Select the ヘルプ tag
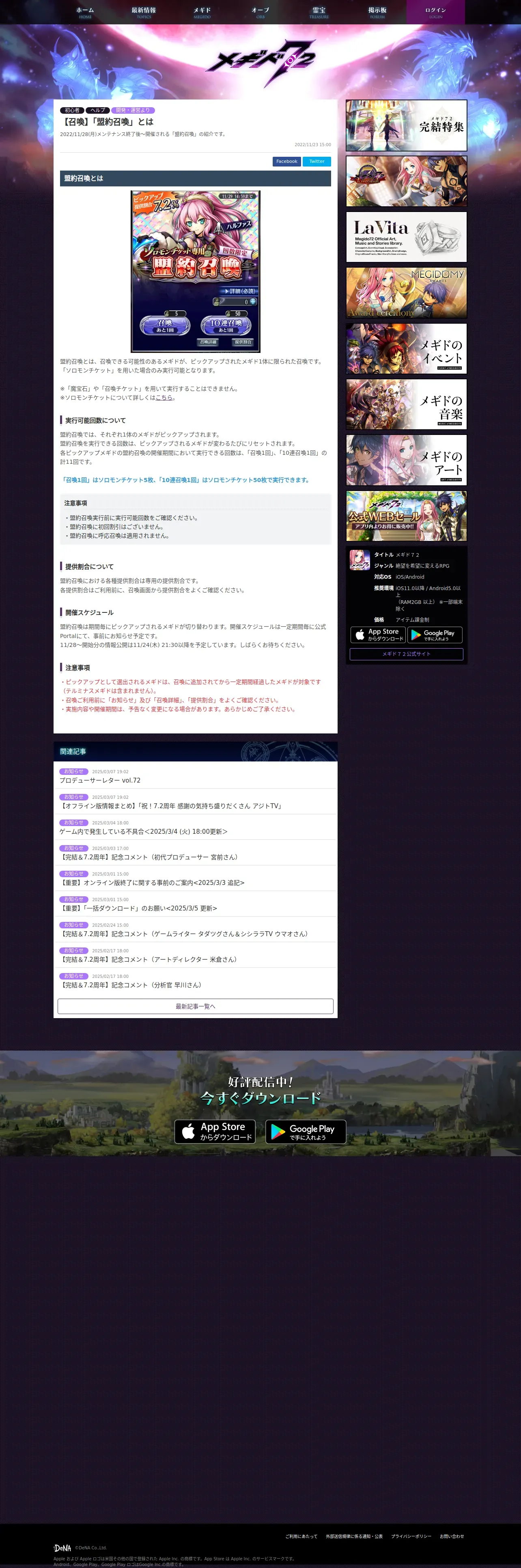The height and width of the screenshot is (1568, 521). 97,110
